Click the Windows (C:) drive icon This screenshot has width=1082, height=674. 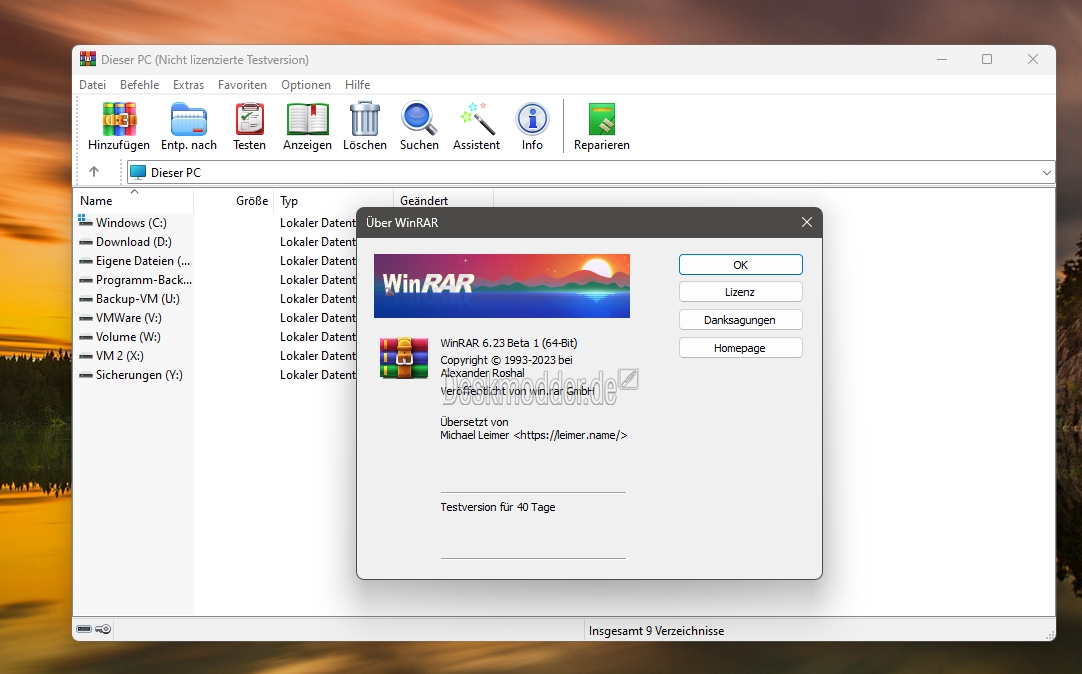86,221
